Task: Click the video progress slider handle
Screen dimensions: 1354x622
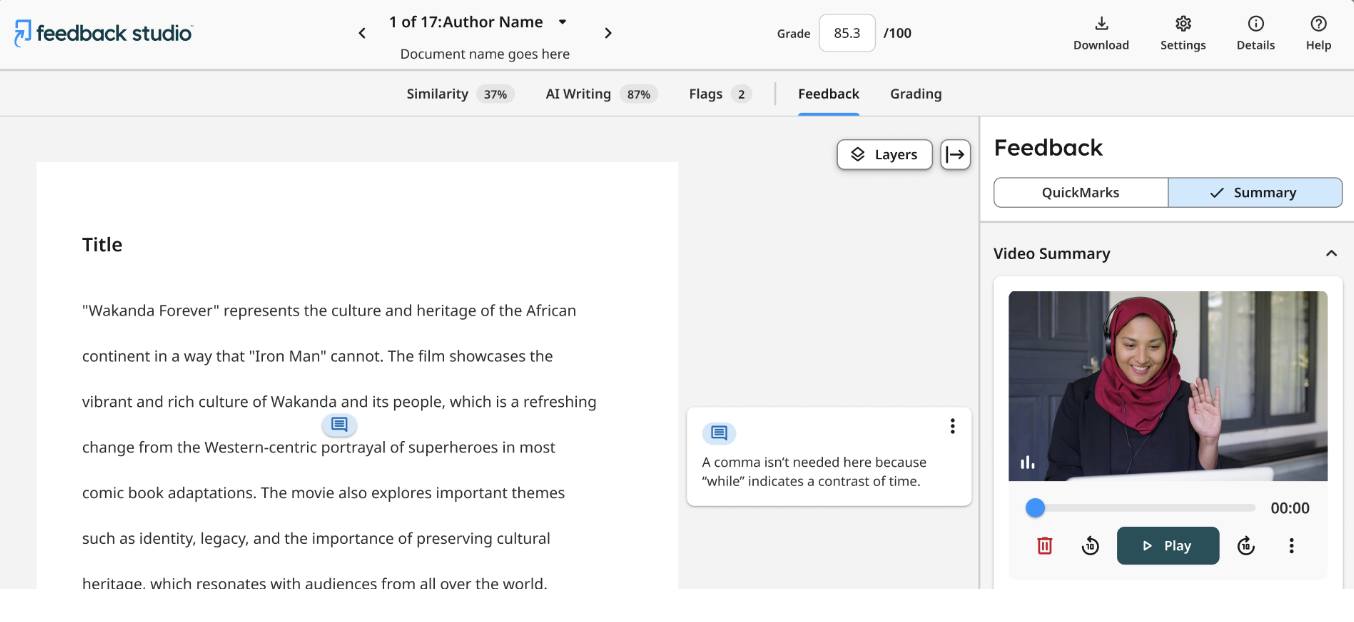Action: click(x=1035, y=508)
